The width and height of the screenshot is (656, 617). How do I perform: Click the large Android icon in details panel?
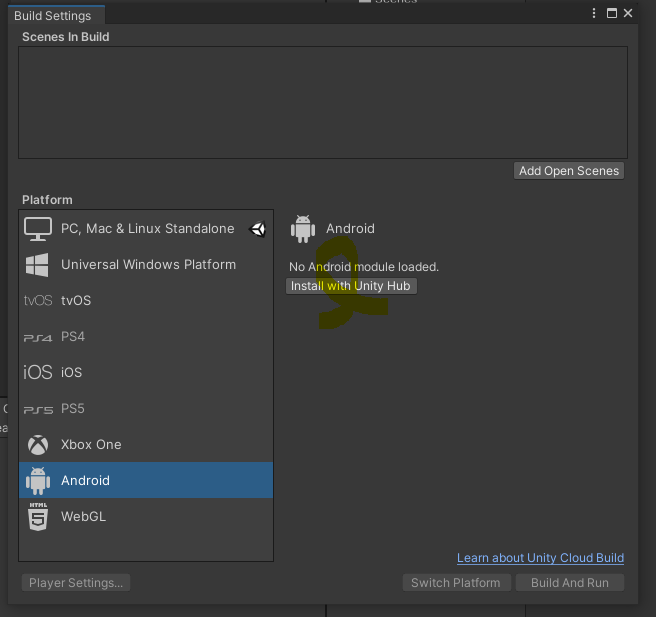(x=303, y=229)
